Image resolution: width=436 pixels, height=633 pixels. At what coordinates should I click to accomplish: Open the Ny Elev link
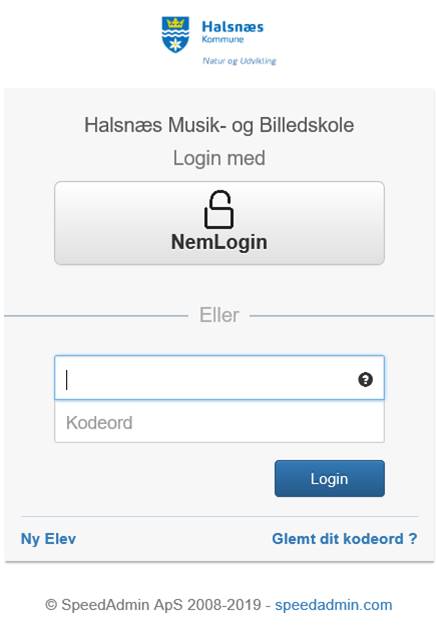point(48,539)
